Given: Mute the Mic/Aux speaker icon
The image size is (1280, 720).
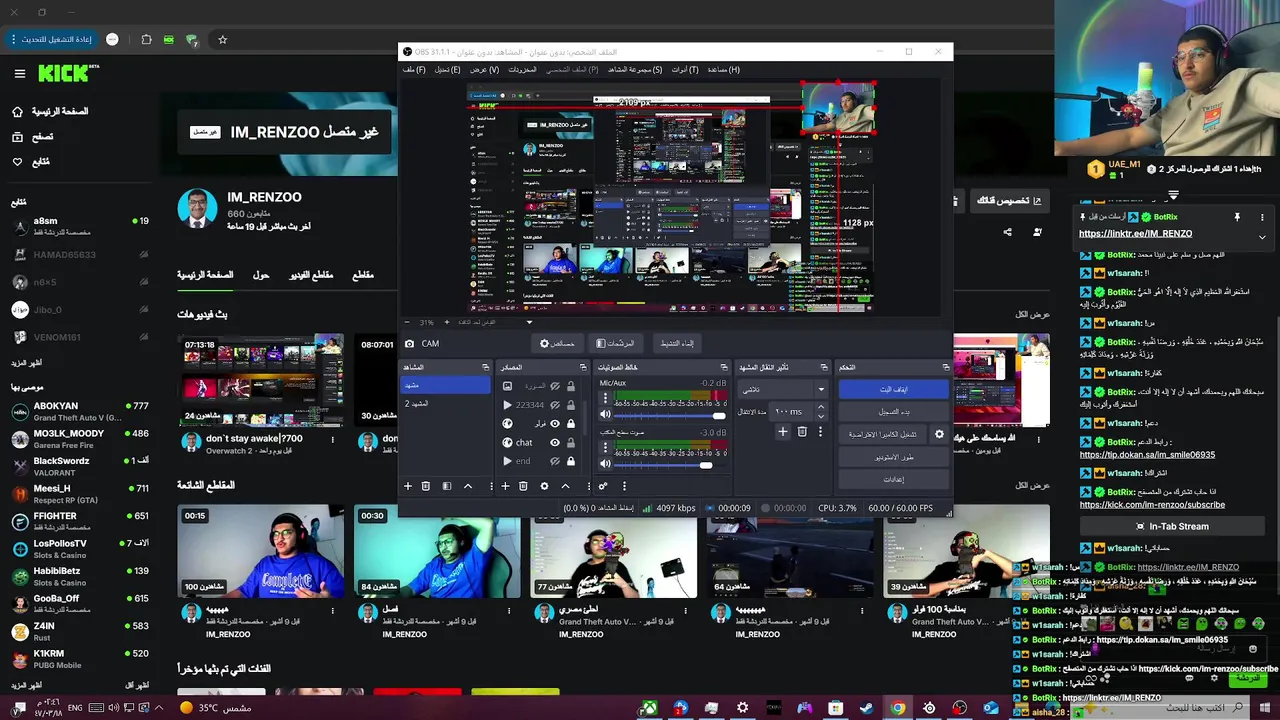Looking at the screenshot, I should [x=605, y=414].
